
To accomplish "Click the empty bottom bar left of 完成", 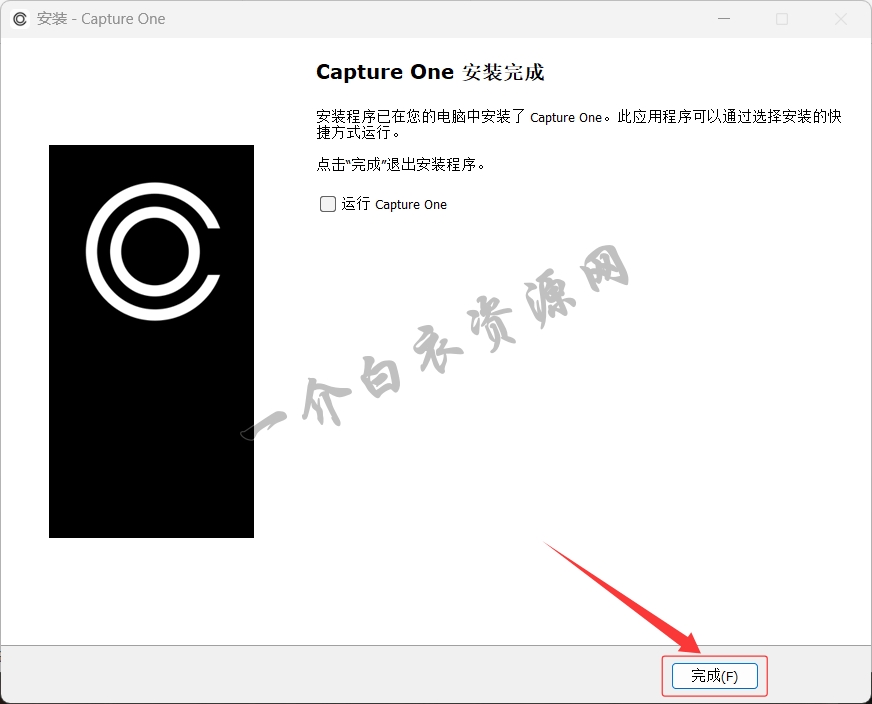I will point(330,675).
